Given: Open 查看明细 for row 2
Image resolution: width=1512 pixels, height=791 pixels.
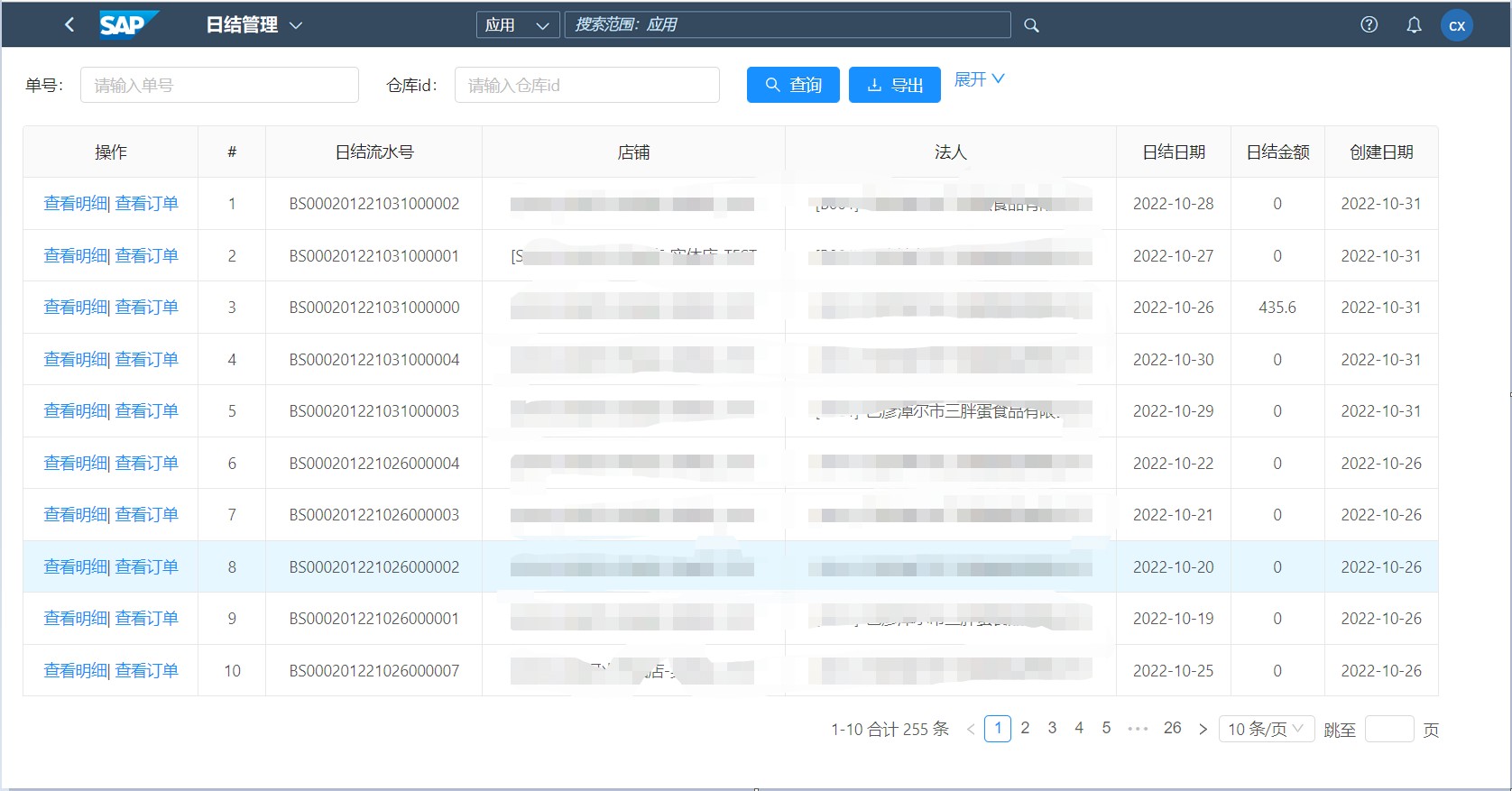Looking at the screenshot, I should (76, 256).
